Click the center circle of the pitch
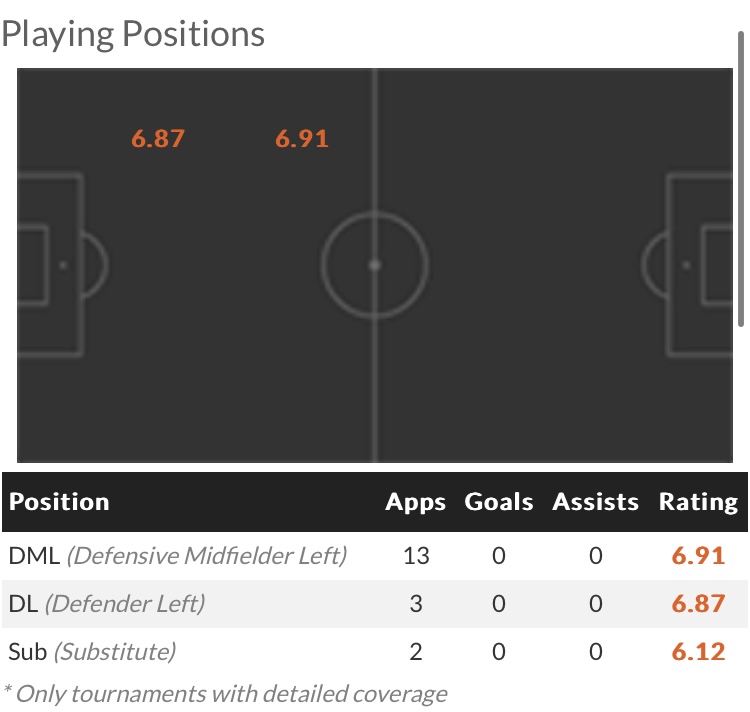This screenshot has width=750, height=712. (x=375, y=265)
